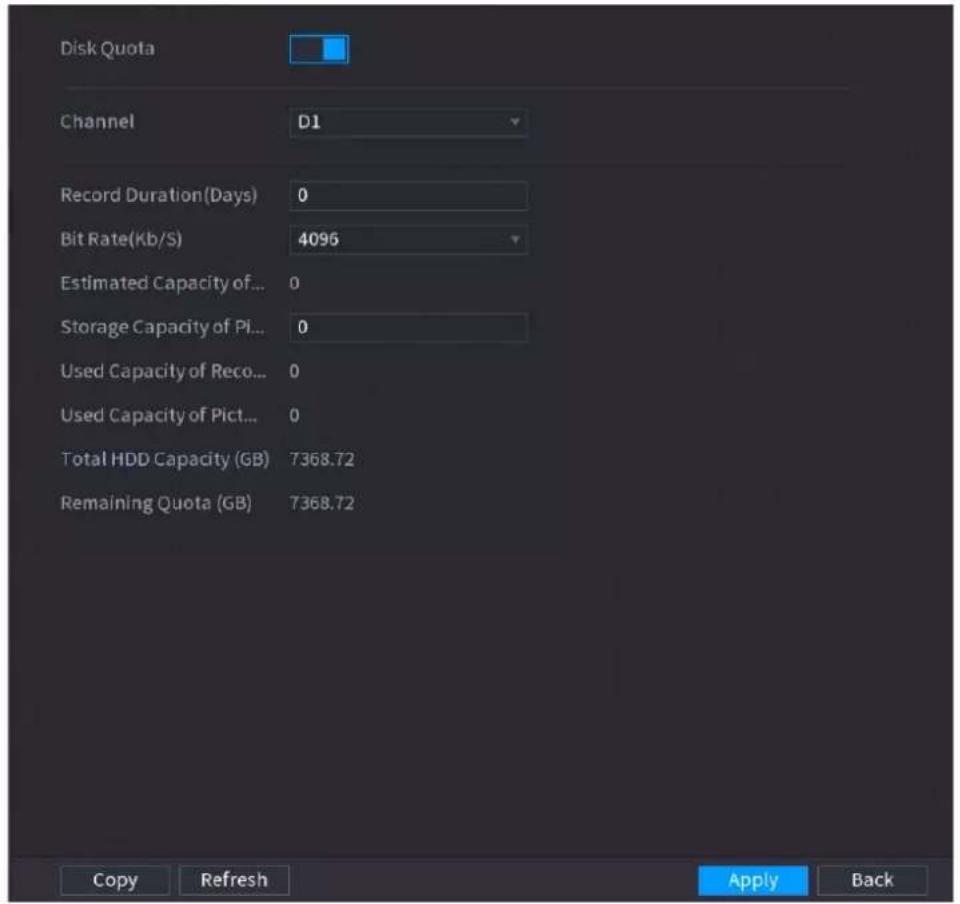Click the Storage Capacity of Pi... field

click(408, 327)
